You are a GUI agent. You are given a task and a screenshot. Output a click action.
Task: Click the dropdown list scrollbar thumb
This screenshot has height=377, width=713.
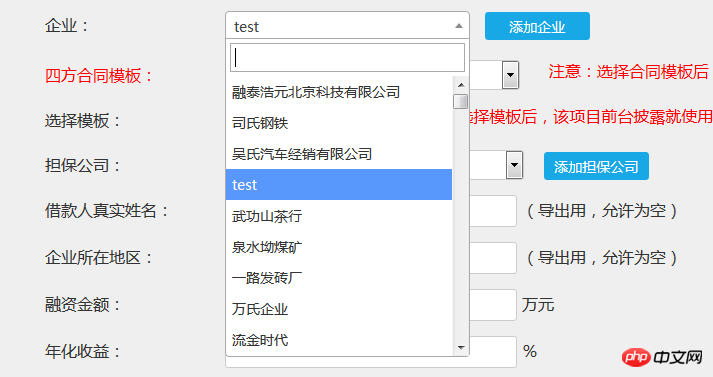[x=461, y=101]
